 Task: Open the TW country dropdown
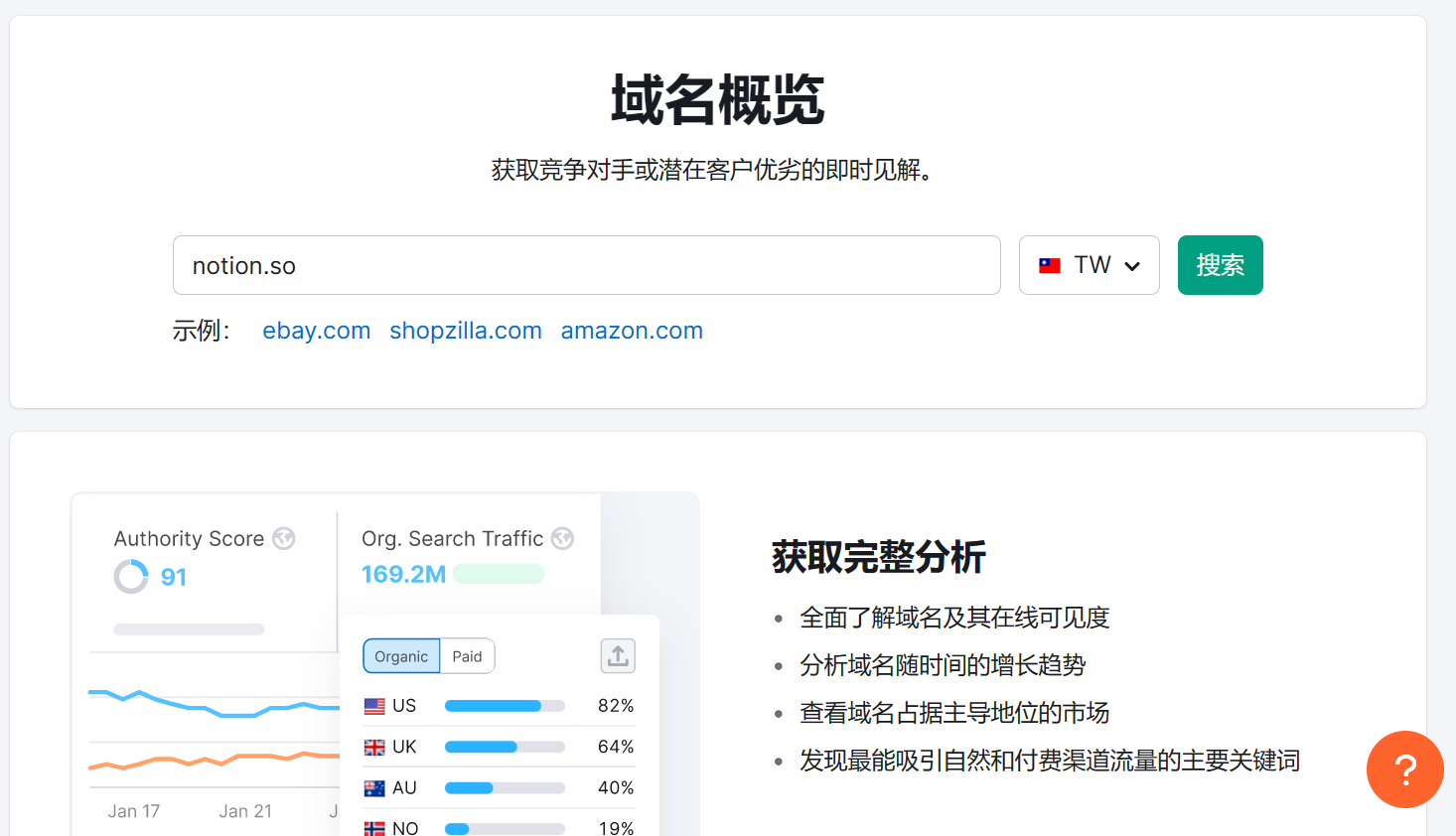(x=1089, y=265)
